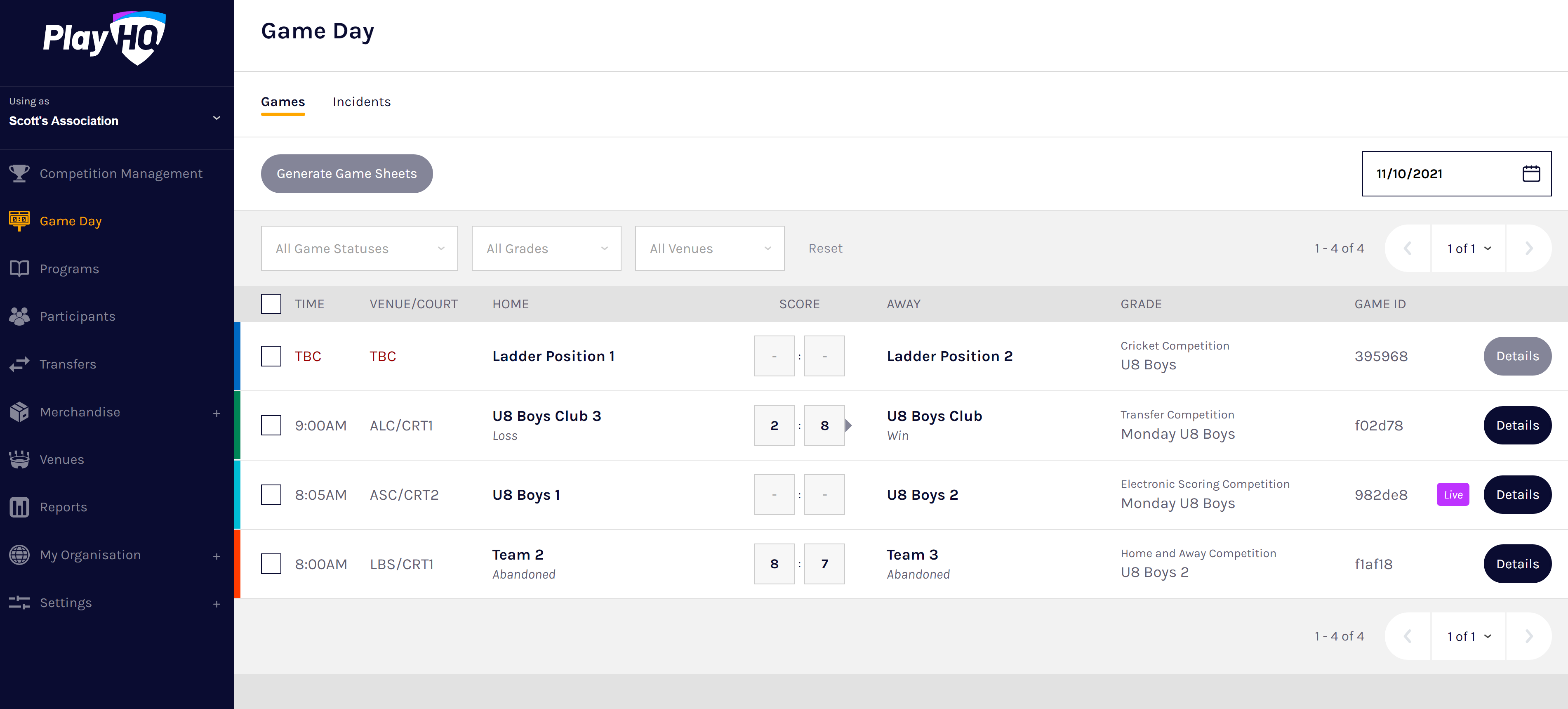1568x709 pixels.
Task: Tick the select-all games header checkbox
Action: tap(271, 304)
